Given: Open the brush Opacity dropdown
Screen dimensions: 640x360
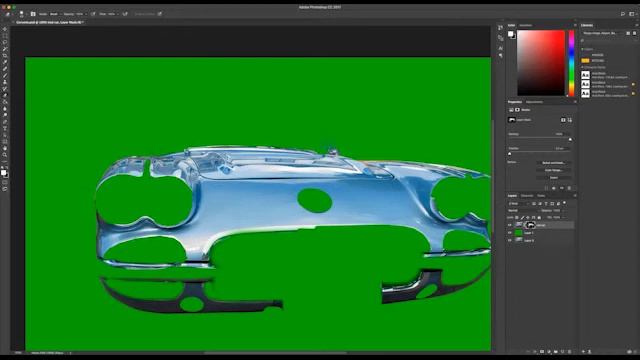Looking at the screenshot, I should [x=81, y=14].
